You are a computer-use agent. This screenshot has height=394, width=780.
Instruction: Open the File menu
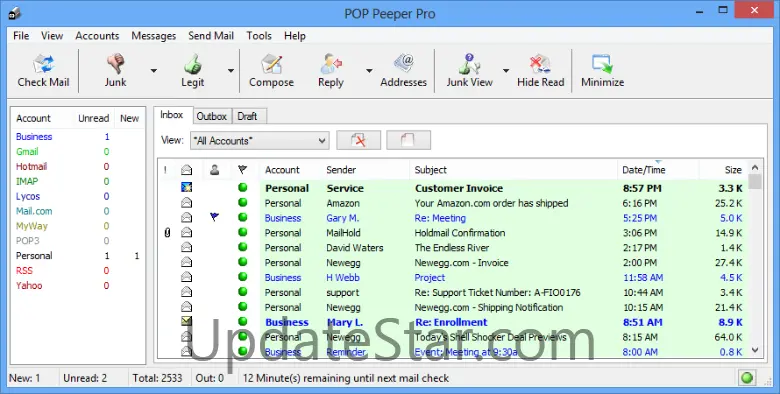(x=21, y=36)
